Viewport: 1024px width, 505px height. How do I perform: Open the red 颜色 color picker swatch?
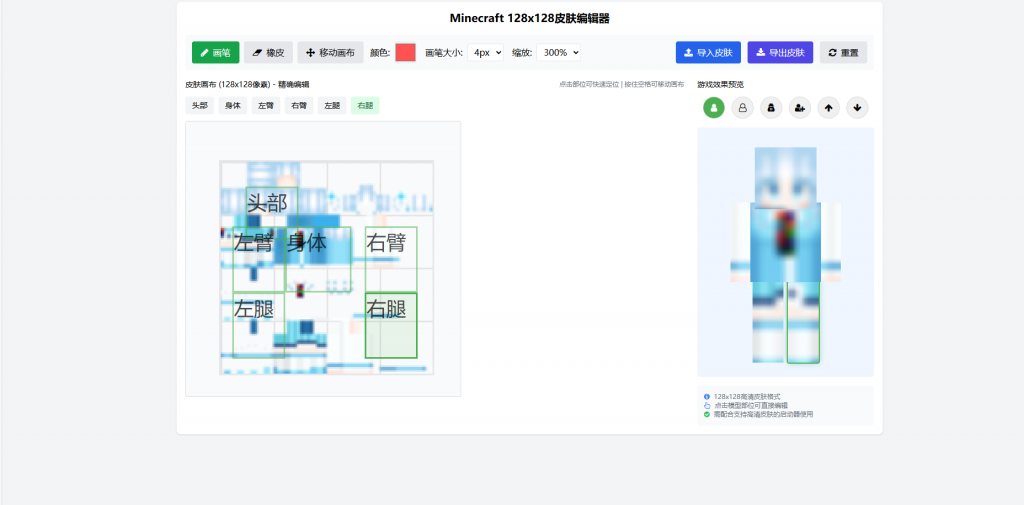[x=406, y=52]
